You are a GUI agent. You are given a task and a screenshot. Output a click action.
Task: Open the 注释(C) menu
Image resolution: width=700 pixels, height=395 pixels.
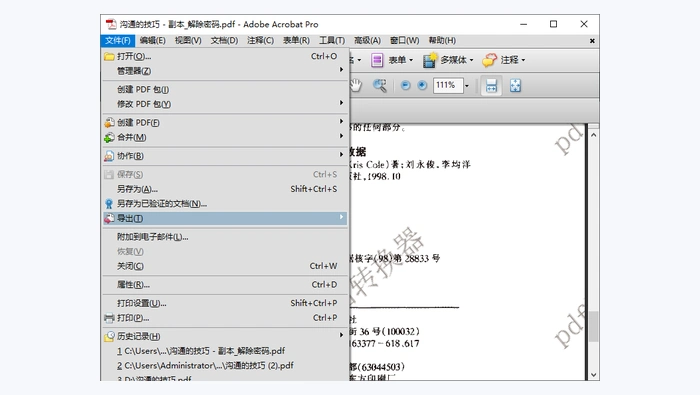click(260, 41)
